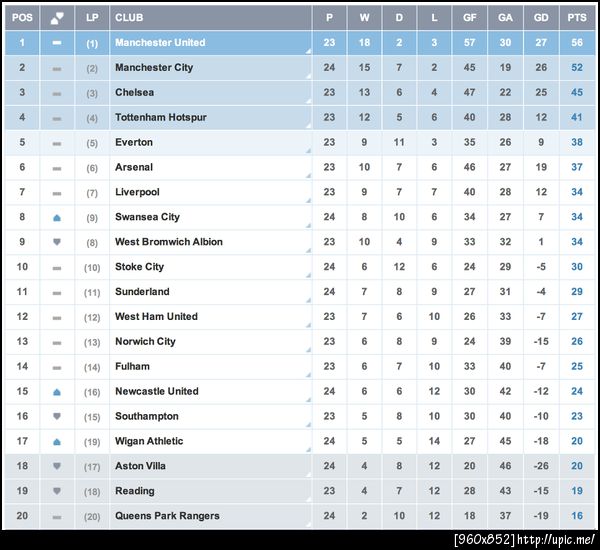Click the position movement icon in header
Image resolution: width=600 pixels, height=550 pixels.
57,18
